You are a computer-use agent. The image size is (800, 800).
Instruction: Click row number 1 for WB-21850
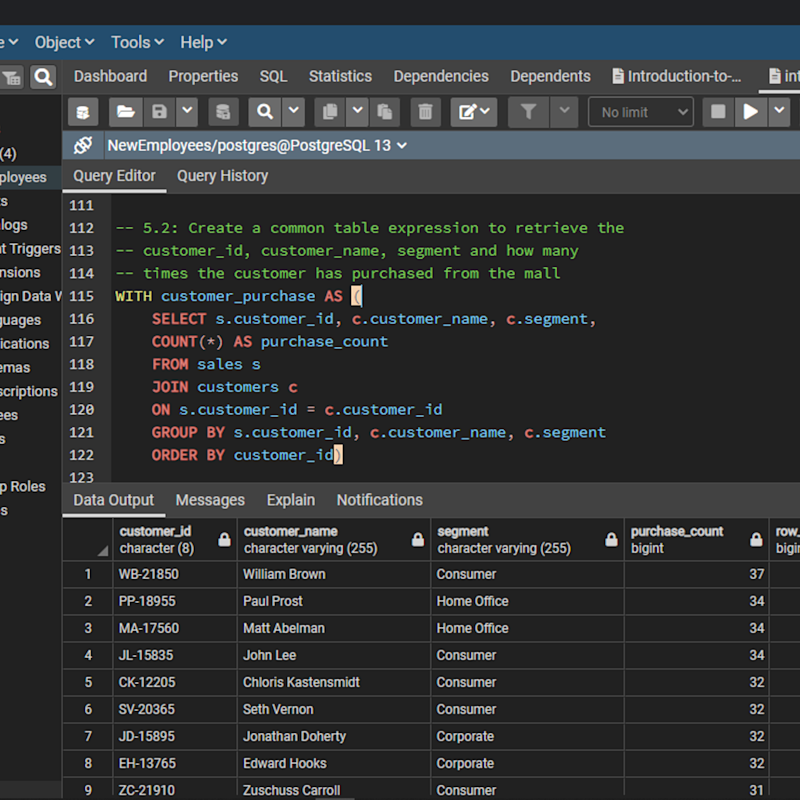tap(87, 574)
